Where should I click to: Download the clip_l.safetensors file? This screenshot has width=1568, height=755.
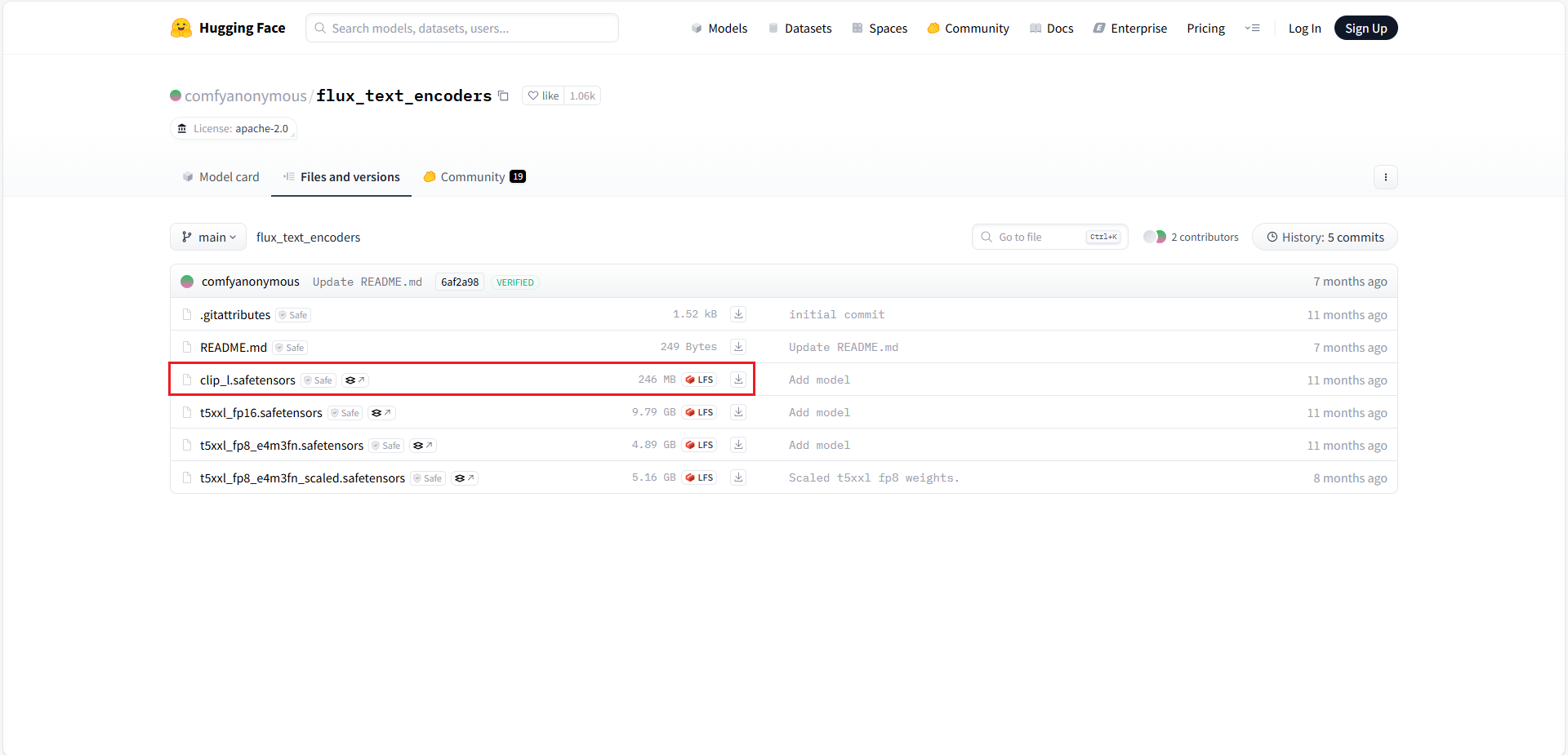click(738, 380)
